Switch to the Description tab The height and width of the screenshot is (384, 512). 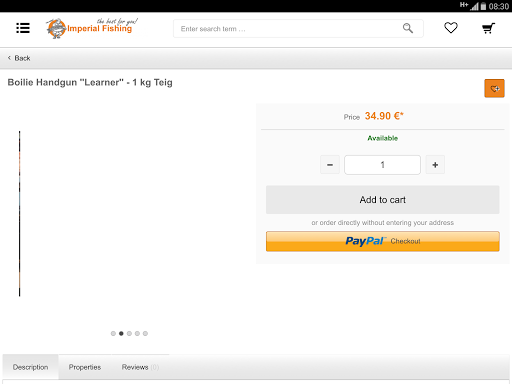click(30, 367)
